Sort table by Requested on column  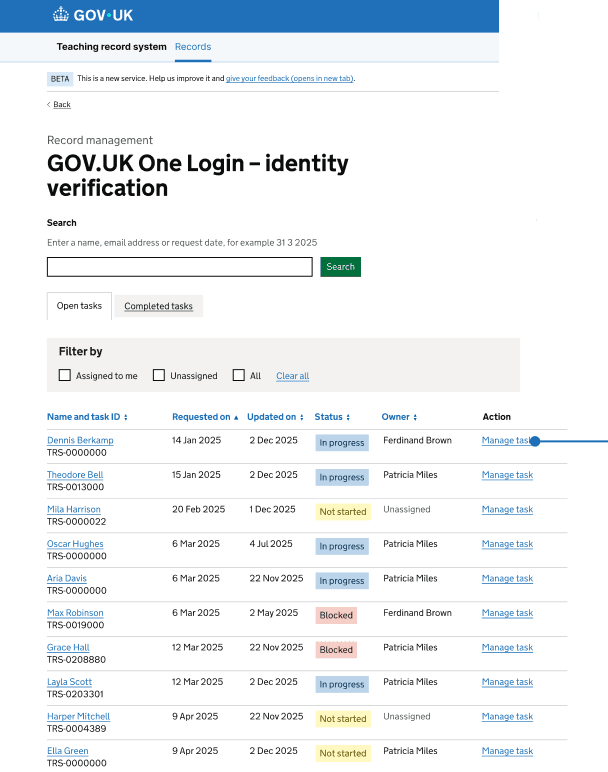205,417
